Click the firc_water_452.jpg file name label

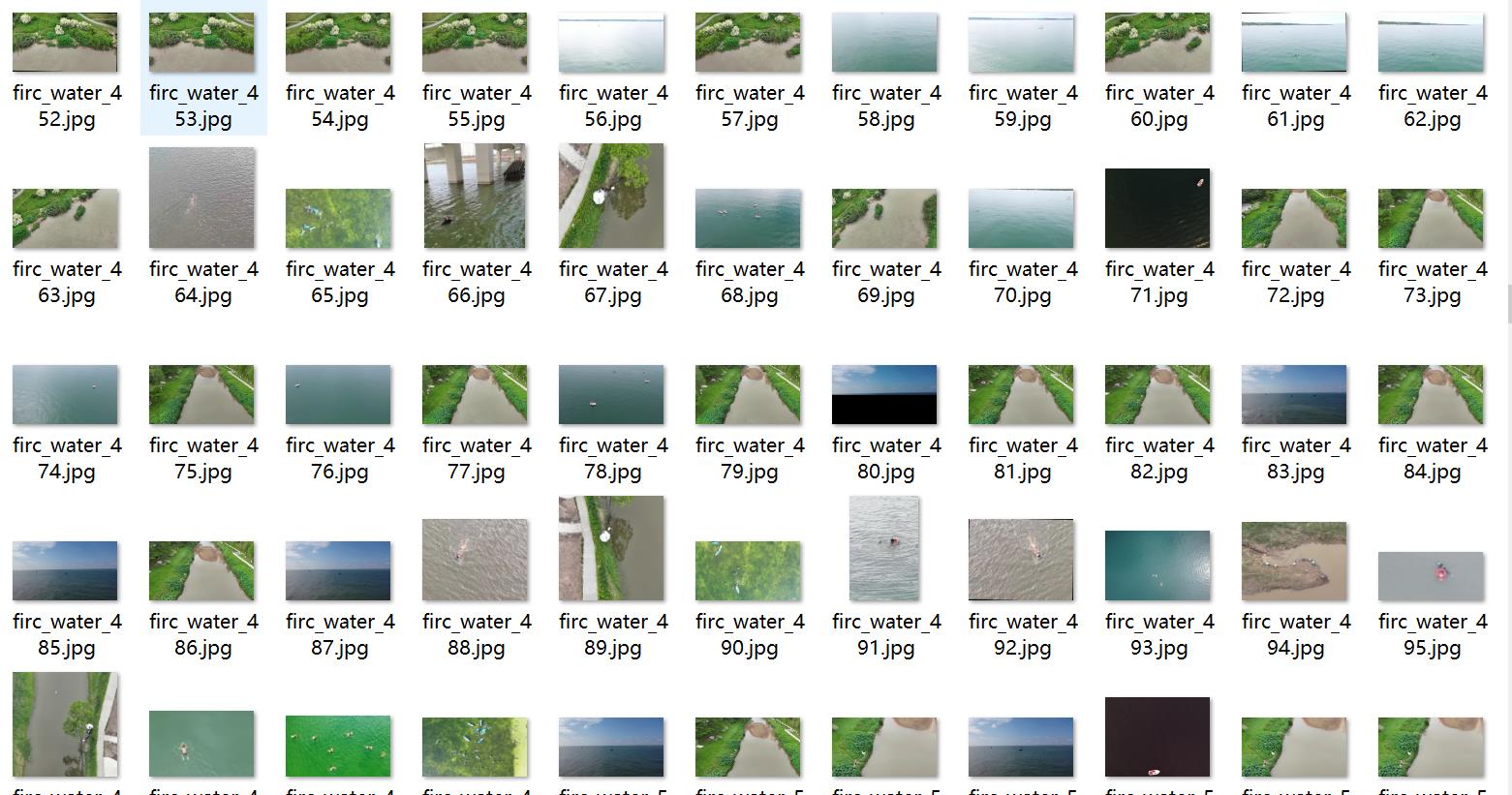pyautogui.click(x=67, y=107)
